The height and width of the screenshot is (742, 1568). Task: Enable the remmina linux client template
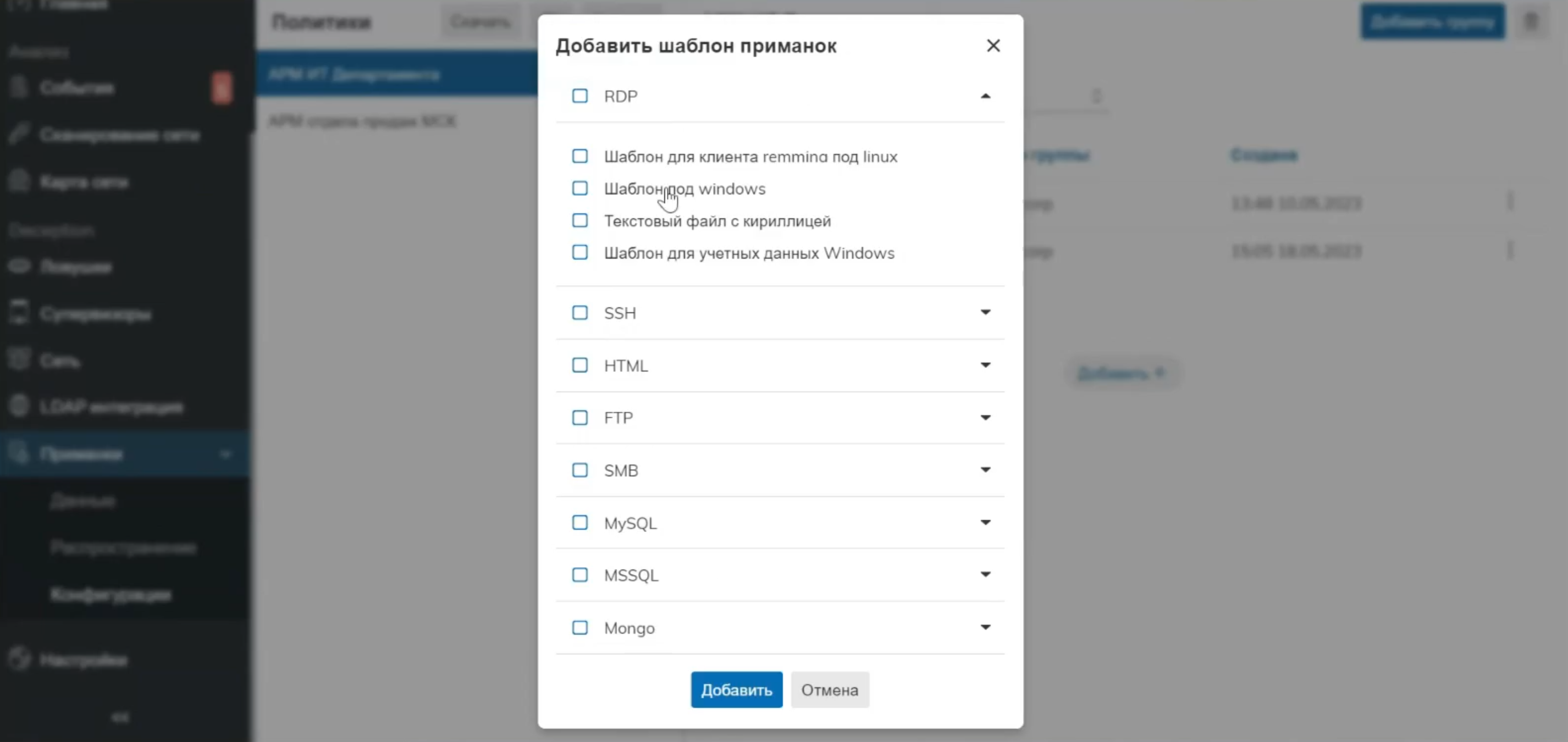(x=579, y=157)
